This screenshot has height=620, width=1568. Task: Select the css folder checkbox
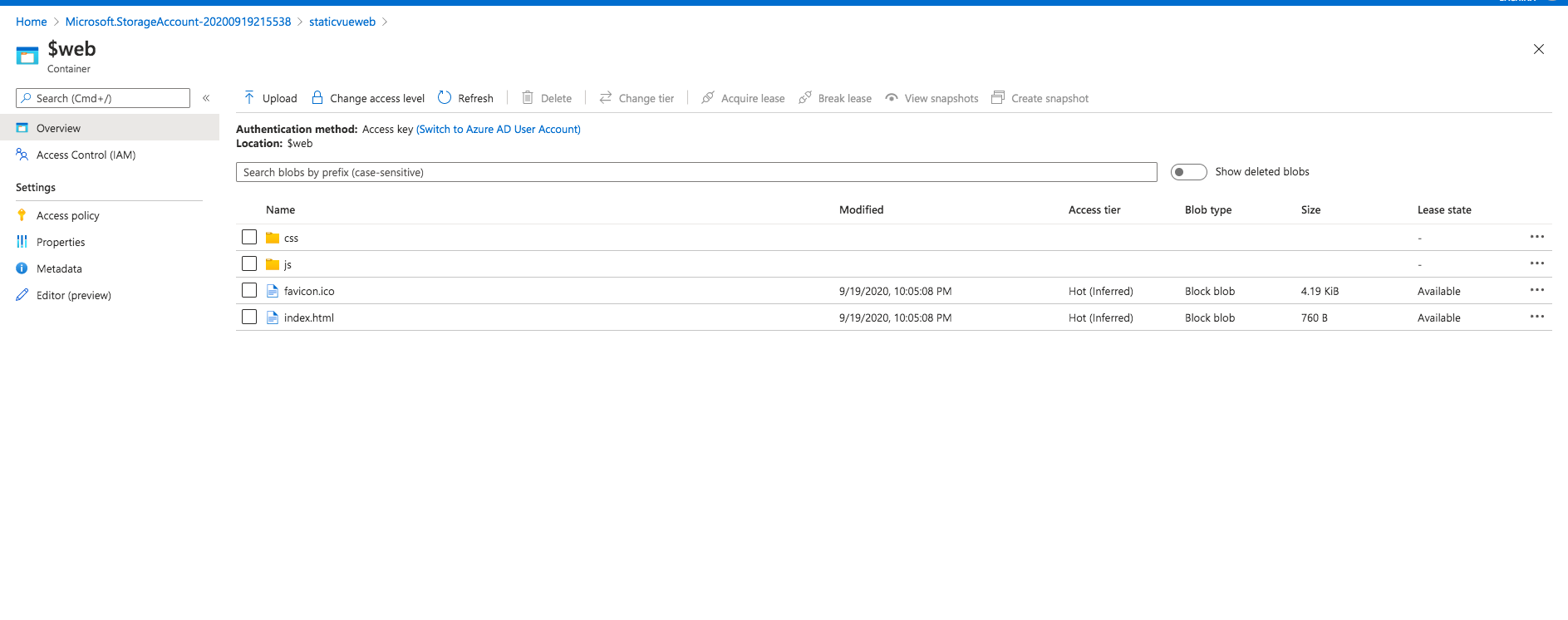[x=249, y=237]
